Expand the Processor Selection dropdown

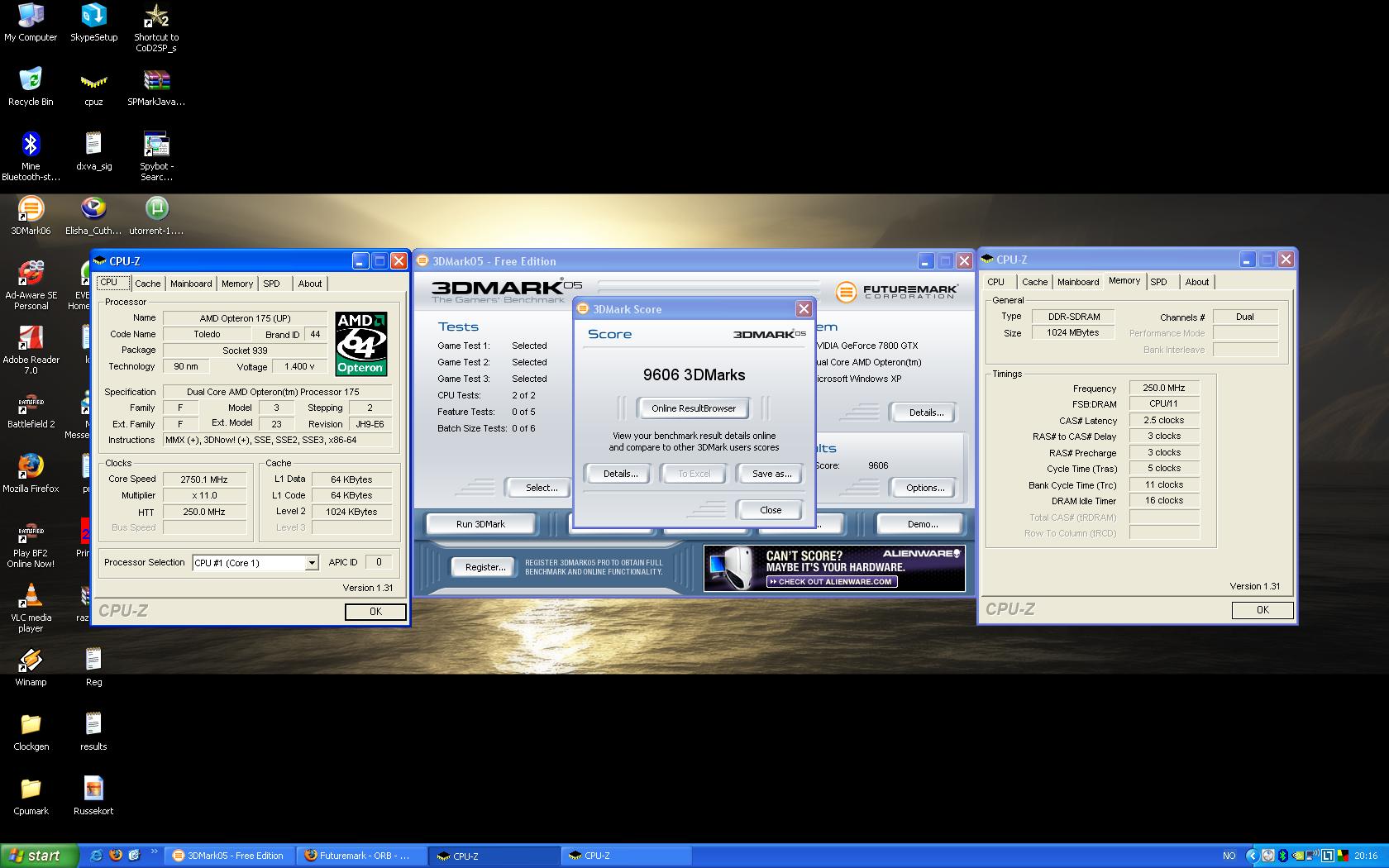point(312,563)
